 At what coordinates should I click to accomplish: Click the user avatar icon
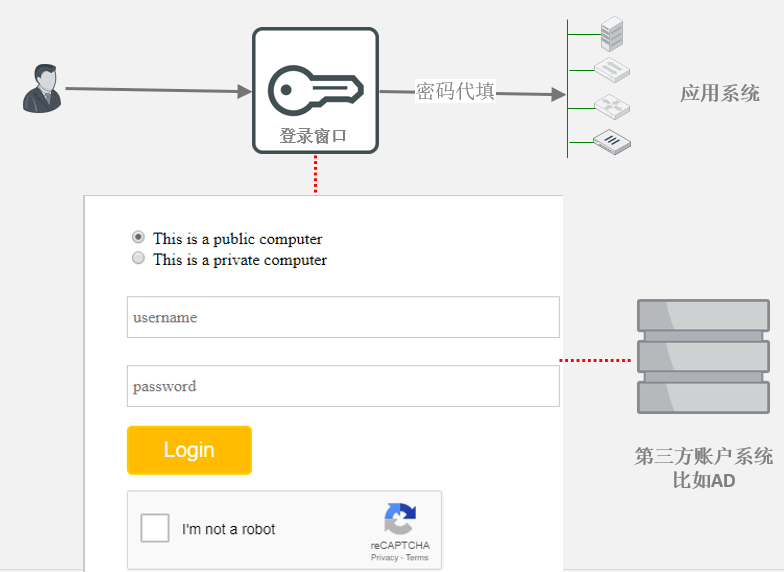click(x=42, y=88)
